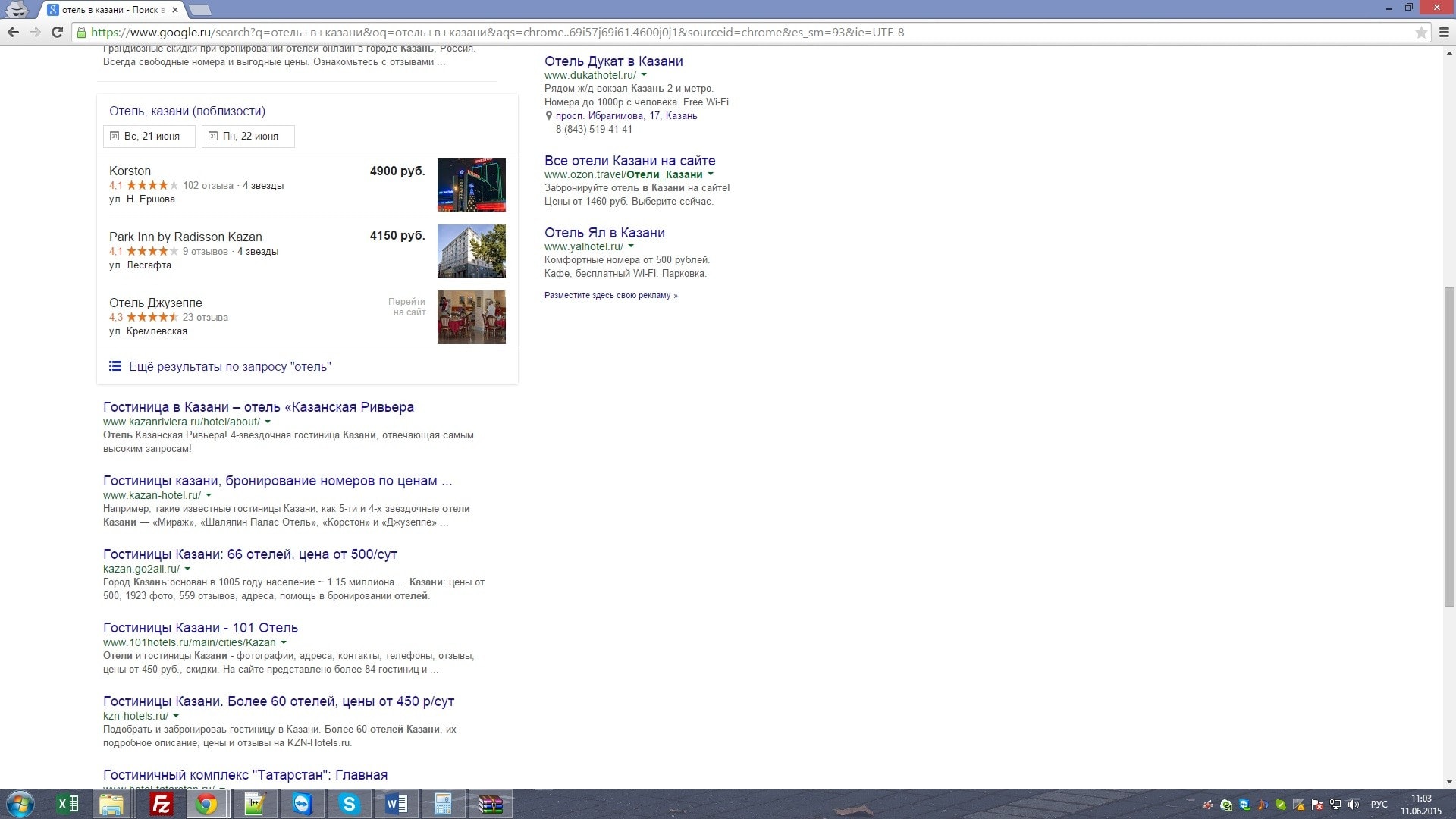This screenshot has width=1456, height=819.
Task: Switch input language РУС indicator
Action: 1379,805
